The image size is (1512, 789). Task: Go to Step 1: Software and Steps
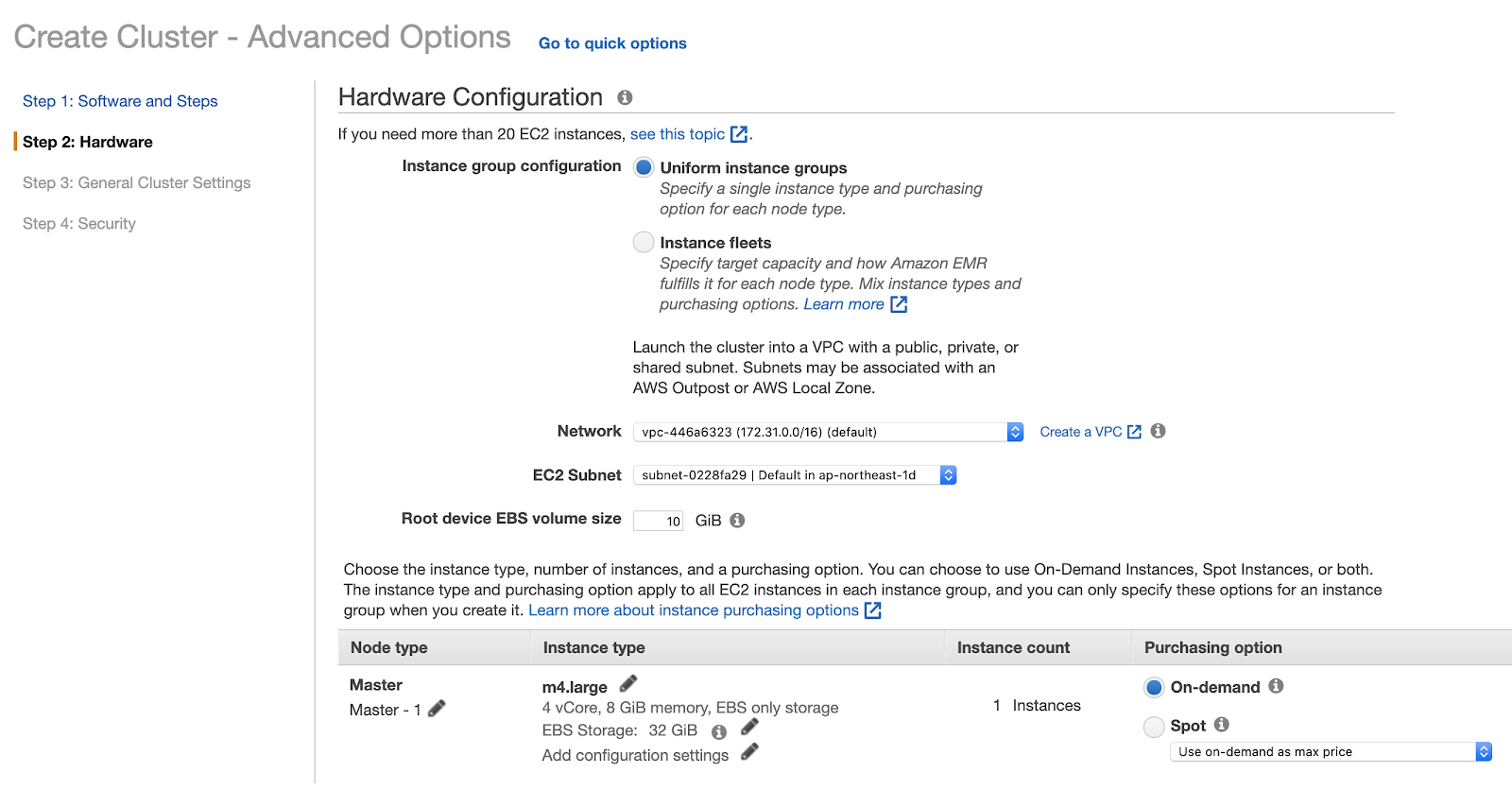120,101
